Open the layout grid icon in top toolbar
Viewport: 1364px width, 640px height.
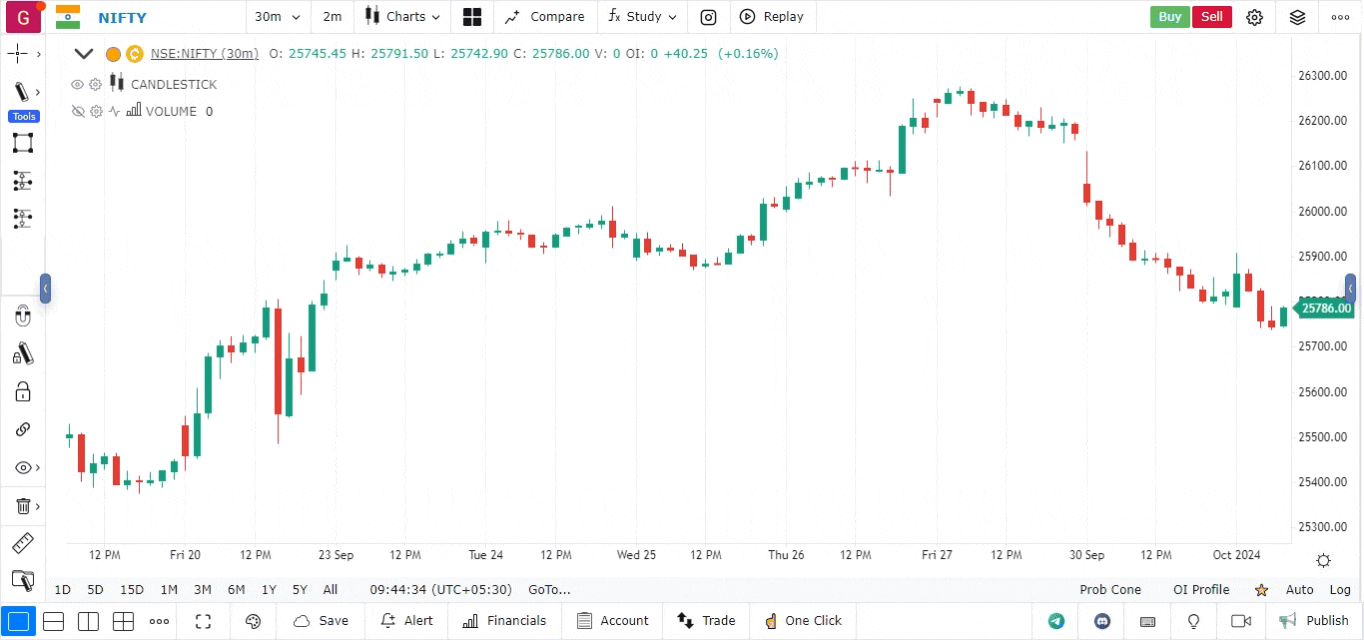(472, 17)
